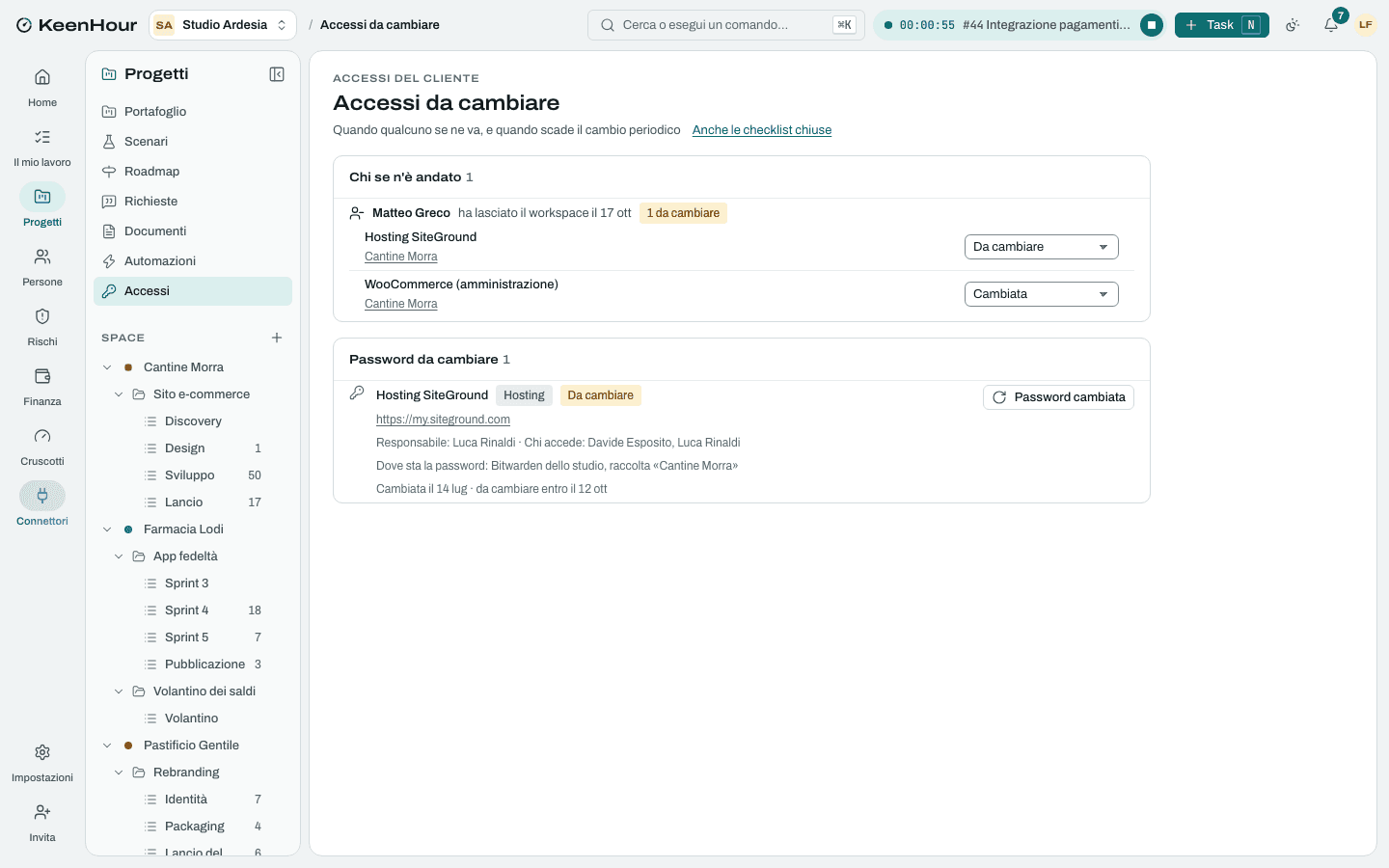Open the Documenti menu item
Screen dimensions: 1389x868
coord(193,231)
